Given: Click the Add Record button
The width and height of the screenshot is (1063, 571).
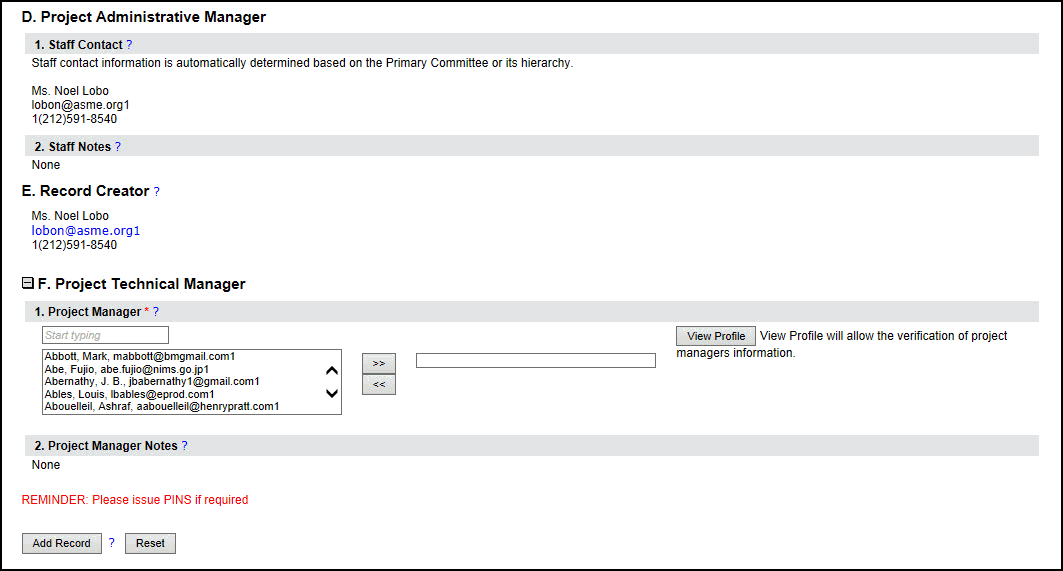Looking at the screenshot, I should click(x=61, y=543).
